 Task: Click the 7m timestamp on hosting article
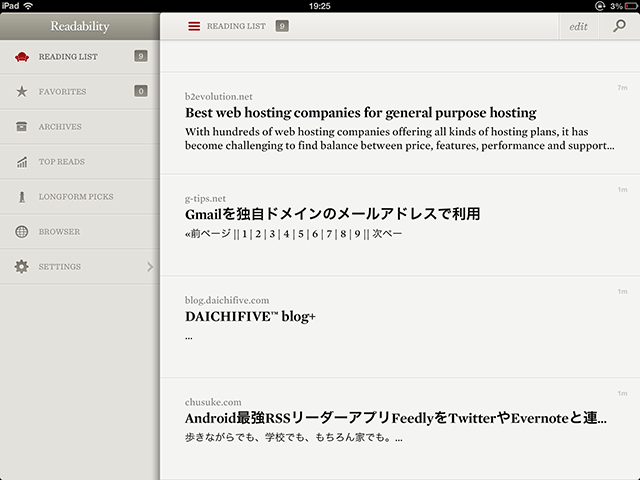click(x=622, y=88)
